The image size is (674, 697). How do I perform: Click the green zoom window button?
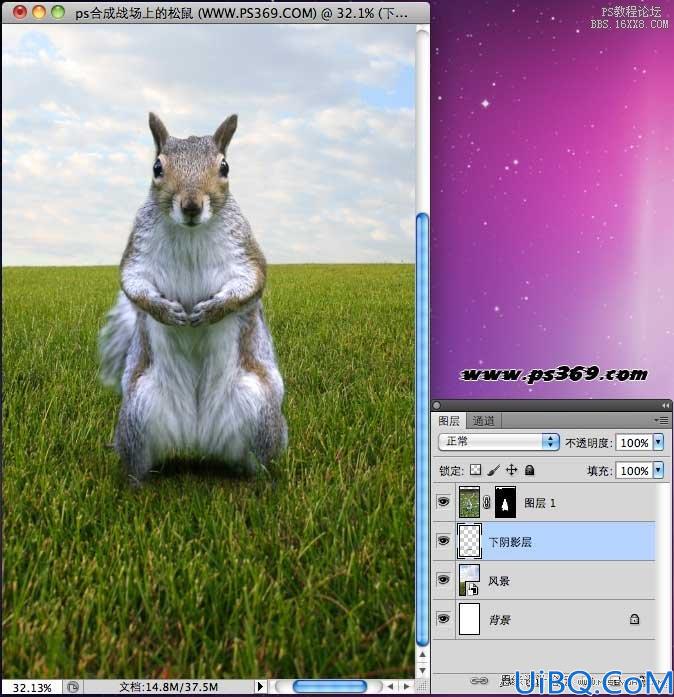click(x=58, y=12)
